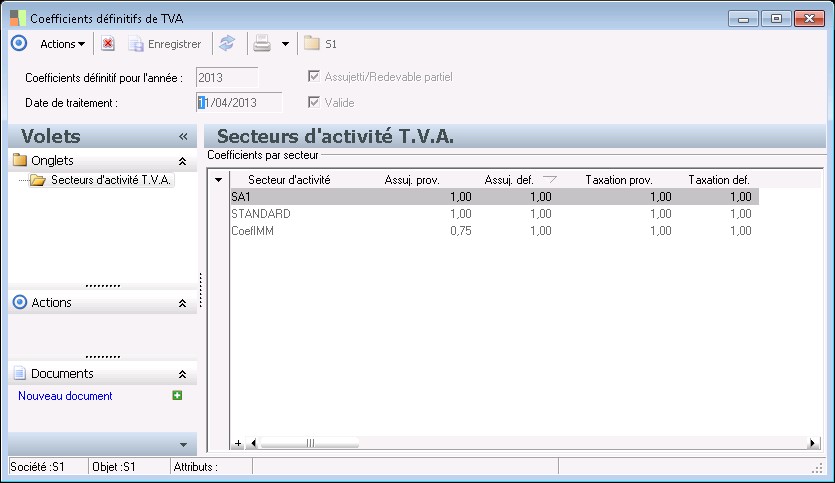The width and height of the screenshot is (835, 483).
Task: Toggle the Assujetti/Redevable partiel checkbox
Action: (314, 77)
